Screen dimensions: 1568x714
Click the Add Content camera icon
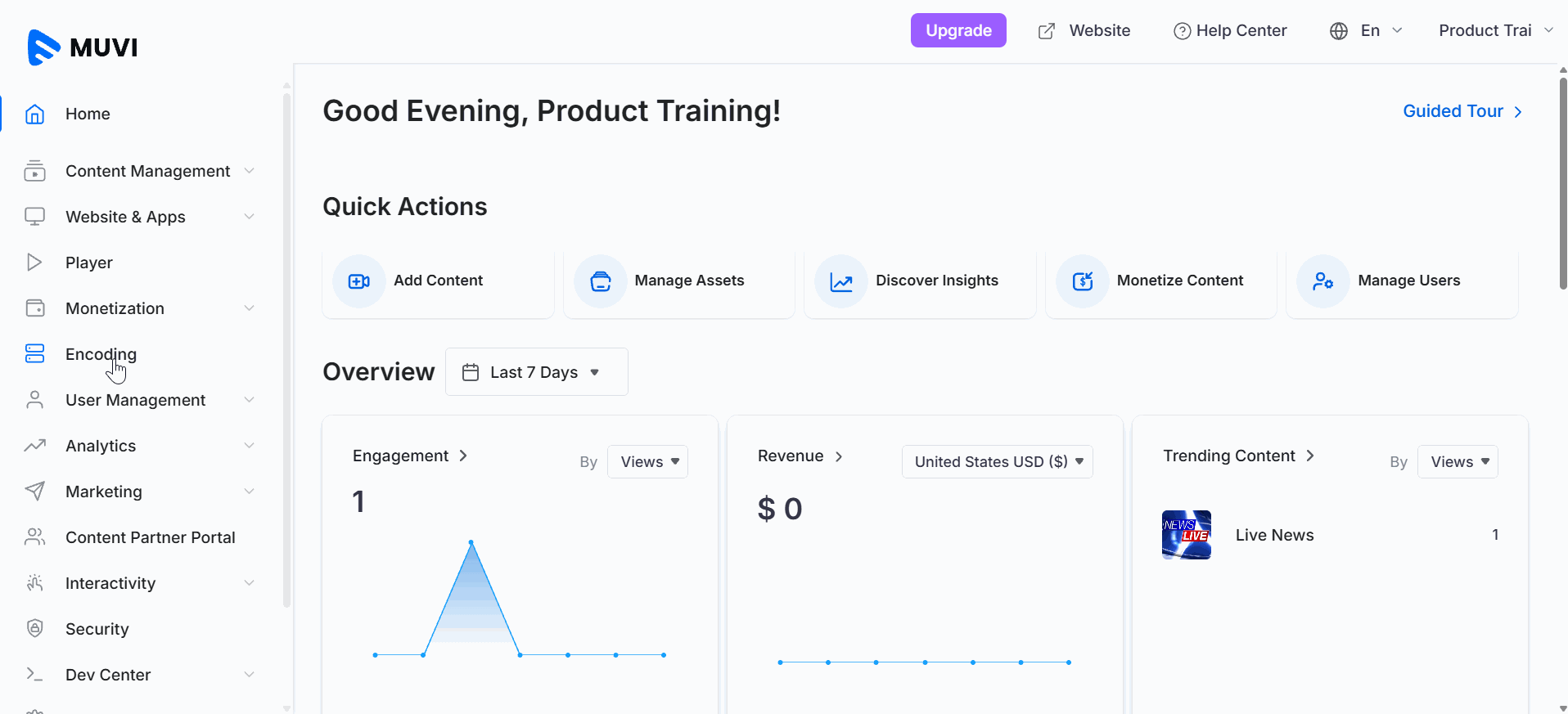click(x=358, y=281)
